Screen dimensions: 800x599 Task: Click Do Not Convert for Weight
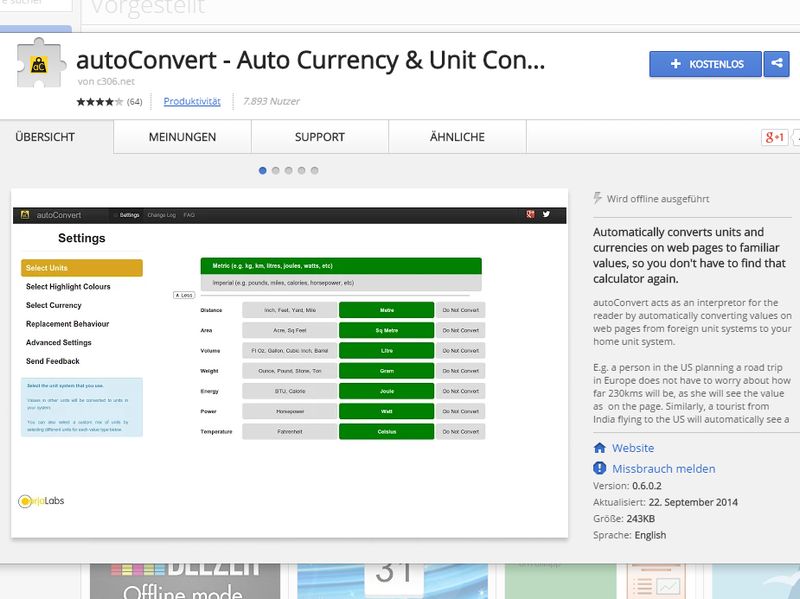[x=460, y=371]
